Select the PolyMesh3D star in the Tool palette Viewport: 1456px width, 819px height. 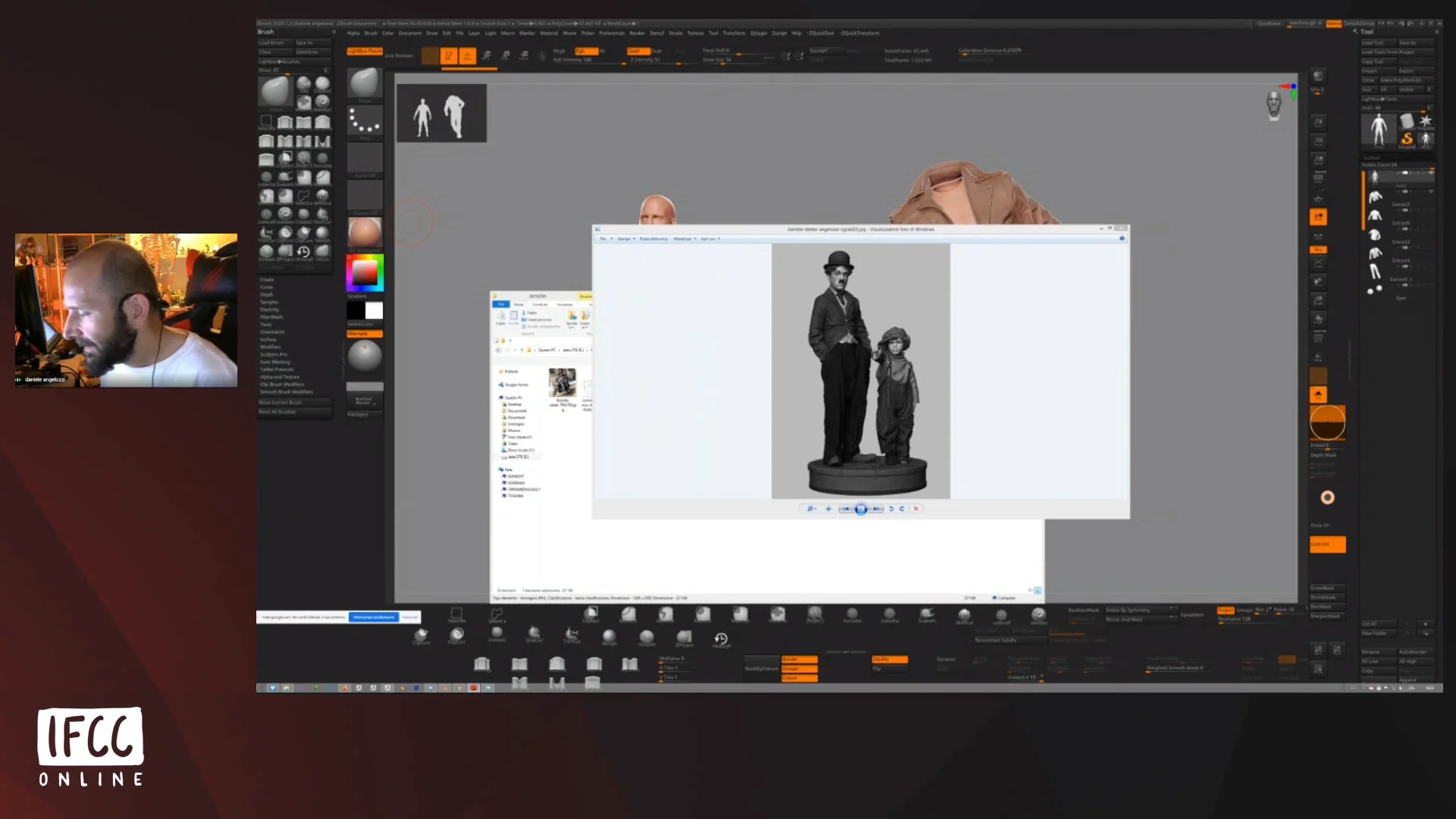(x=1426, y=121)
